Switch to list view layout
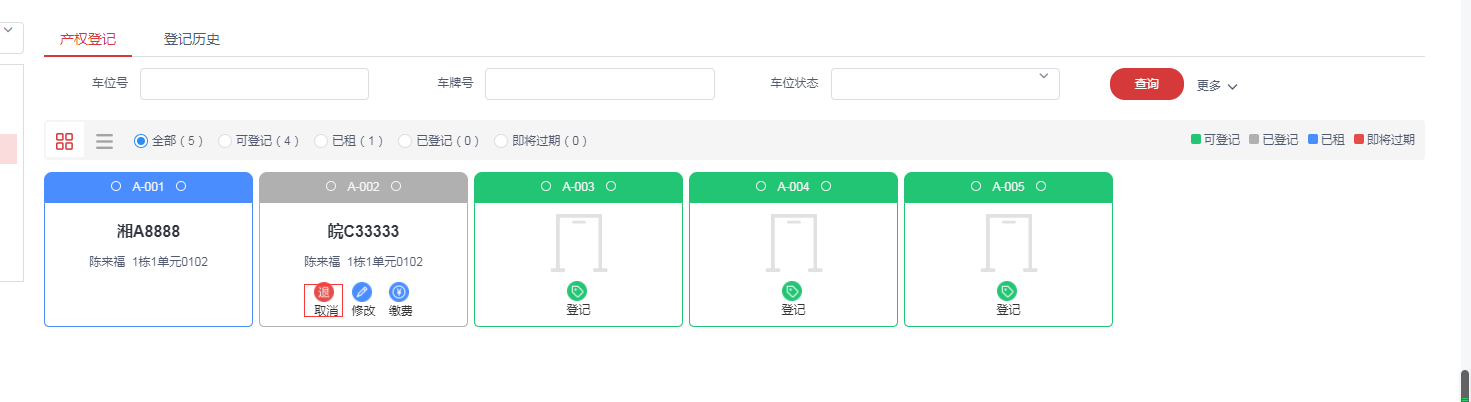This screenshot has width=1471, height=402. [104, 141]
